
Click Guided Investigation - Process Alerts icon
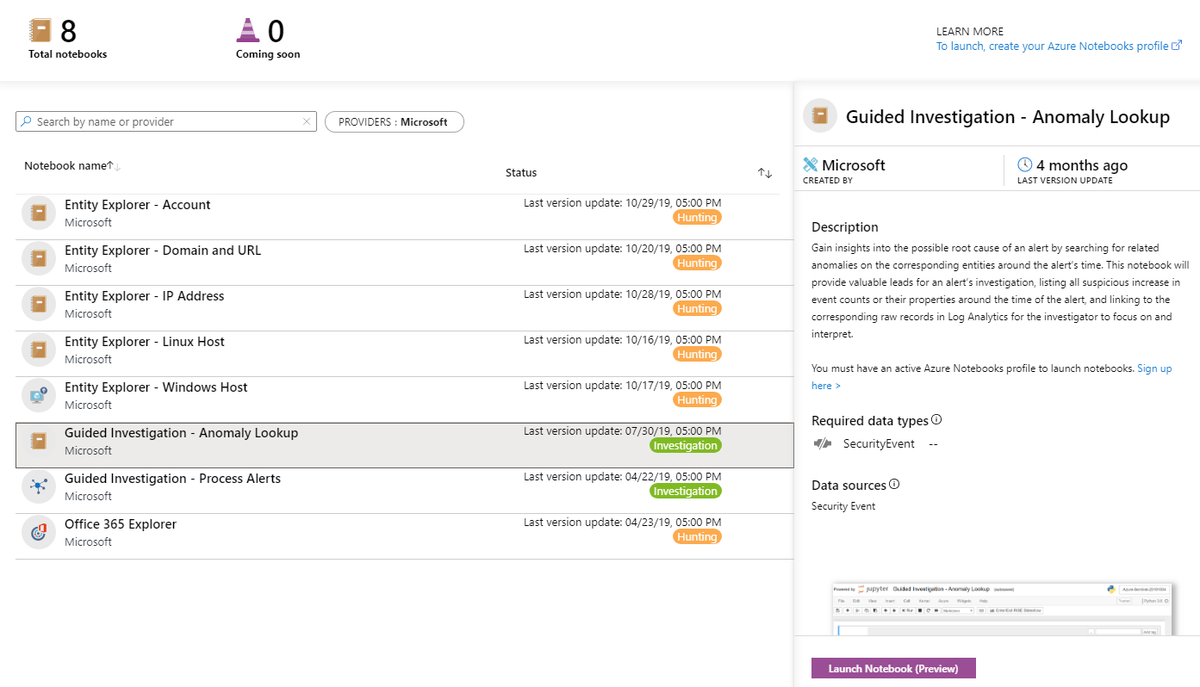click(38, 487)
